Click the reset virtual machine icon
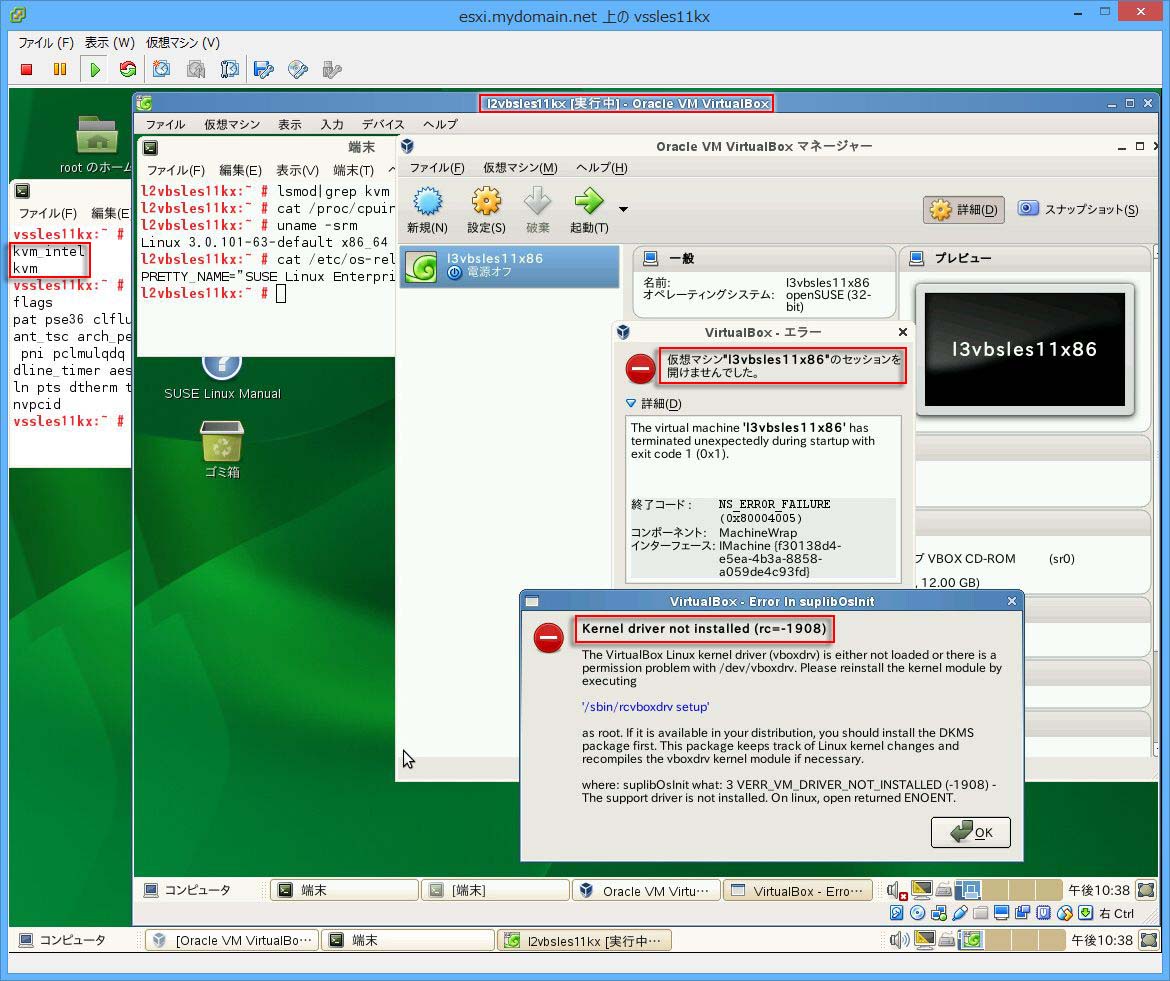The width and height of the screenshot is (1170, 981). coord(128,69)
